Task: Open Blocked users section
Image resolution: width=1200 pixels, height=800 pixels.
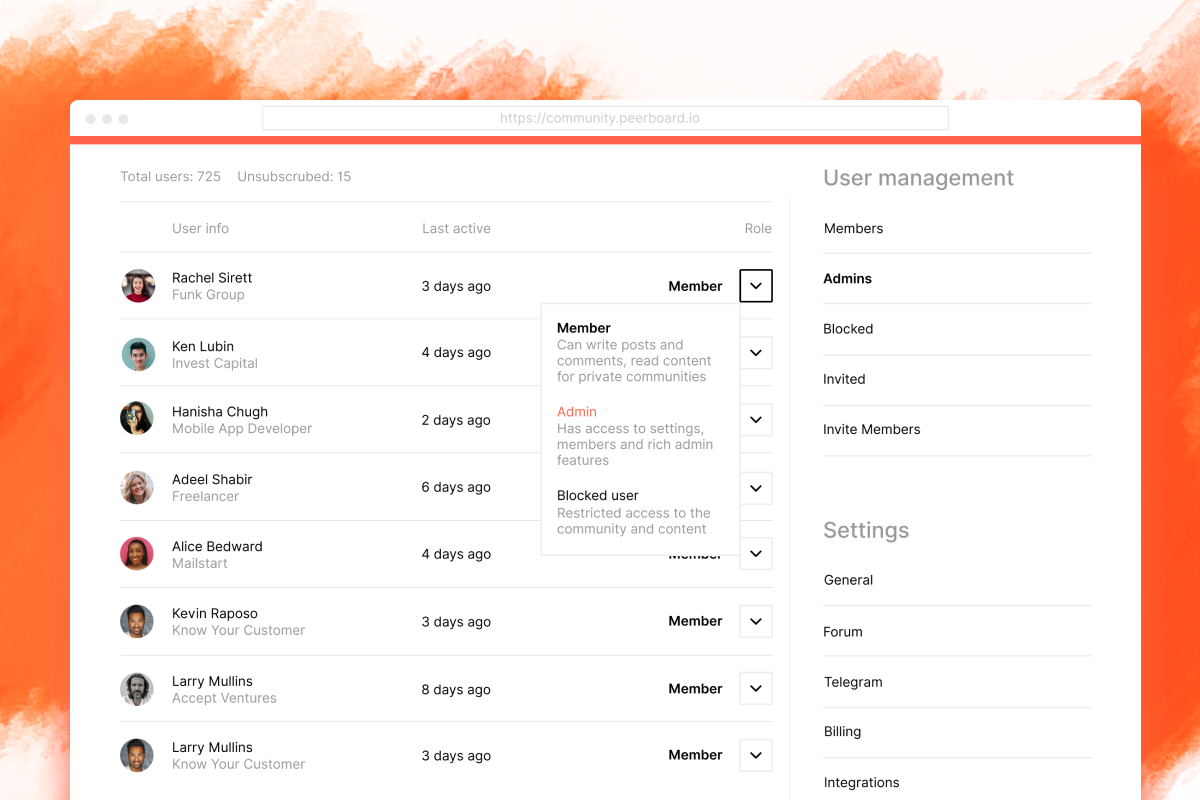Action: (848, 329)
